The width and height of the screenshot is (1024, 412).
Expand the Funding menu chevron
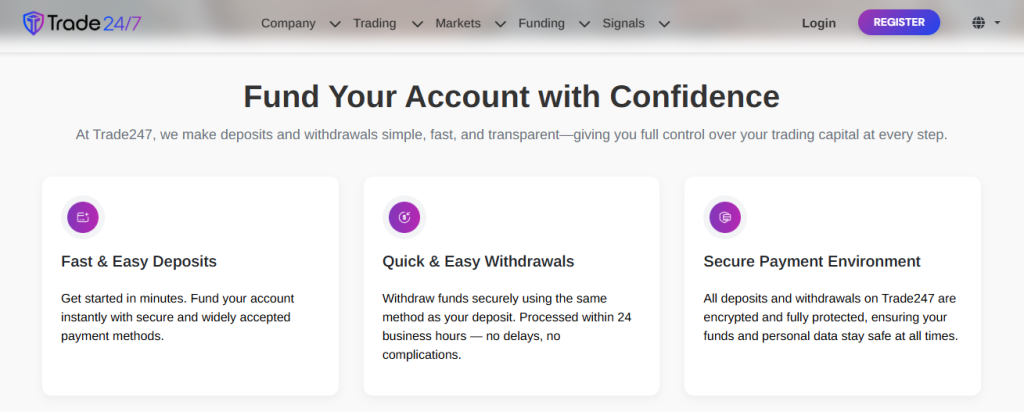(584, 24)
